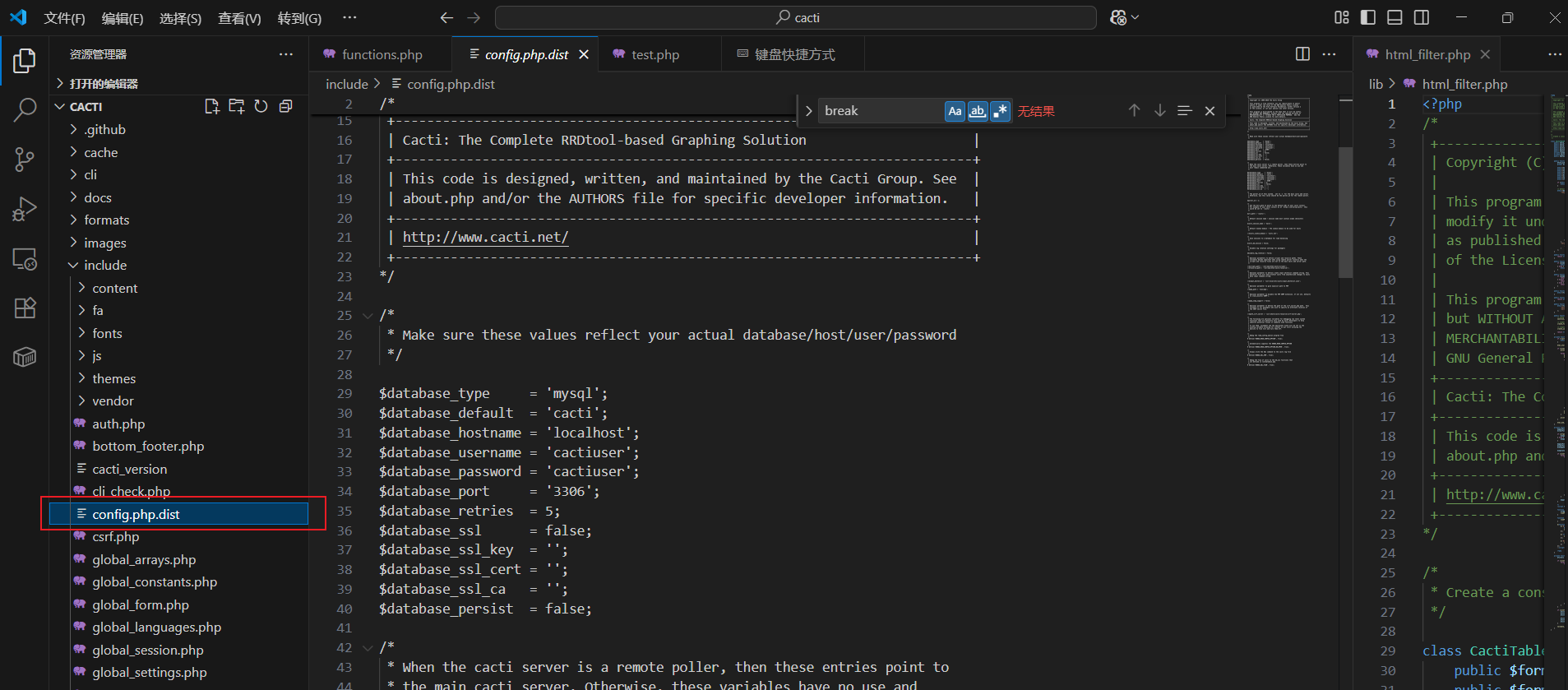Go to the previous match in find

1134,110
